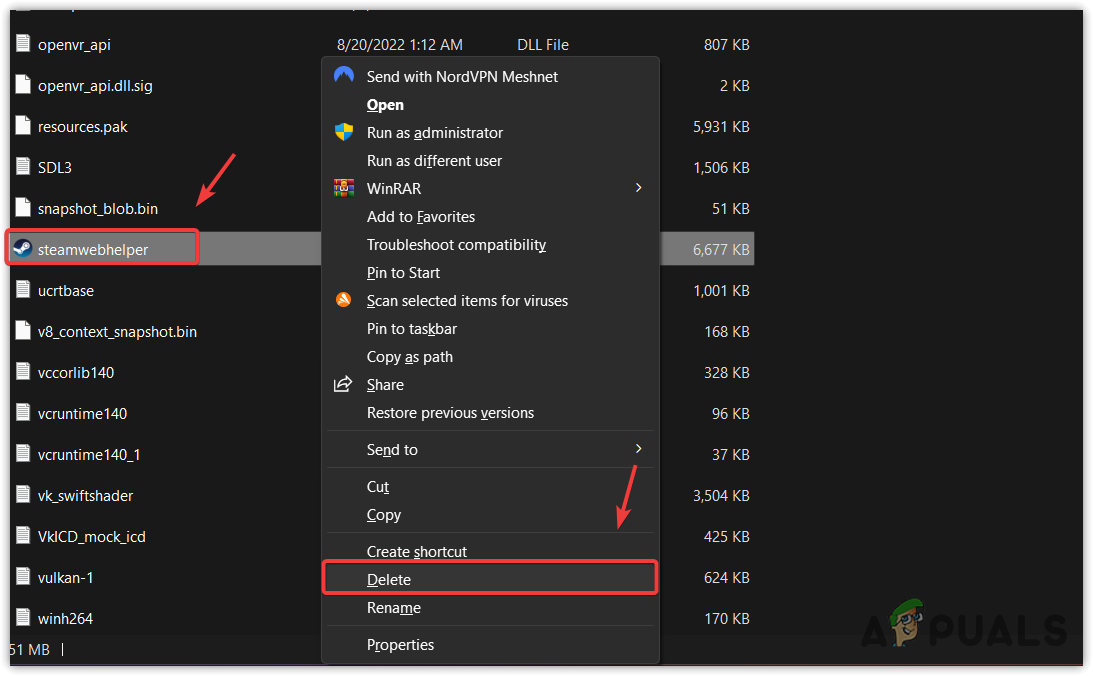Viewport: 1093px width, 676px height.
Task: Click the SDL3 file icon
Action: 22,167
